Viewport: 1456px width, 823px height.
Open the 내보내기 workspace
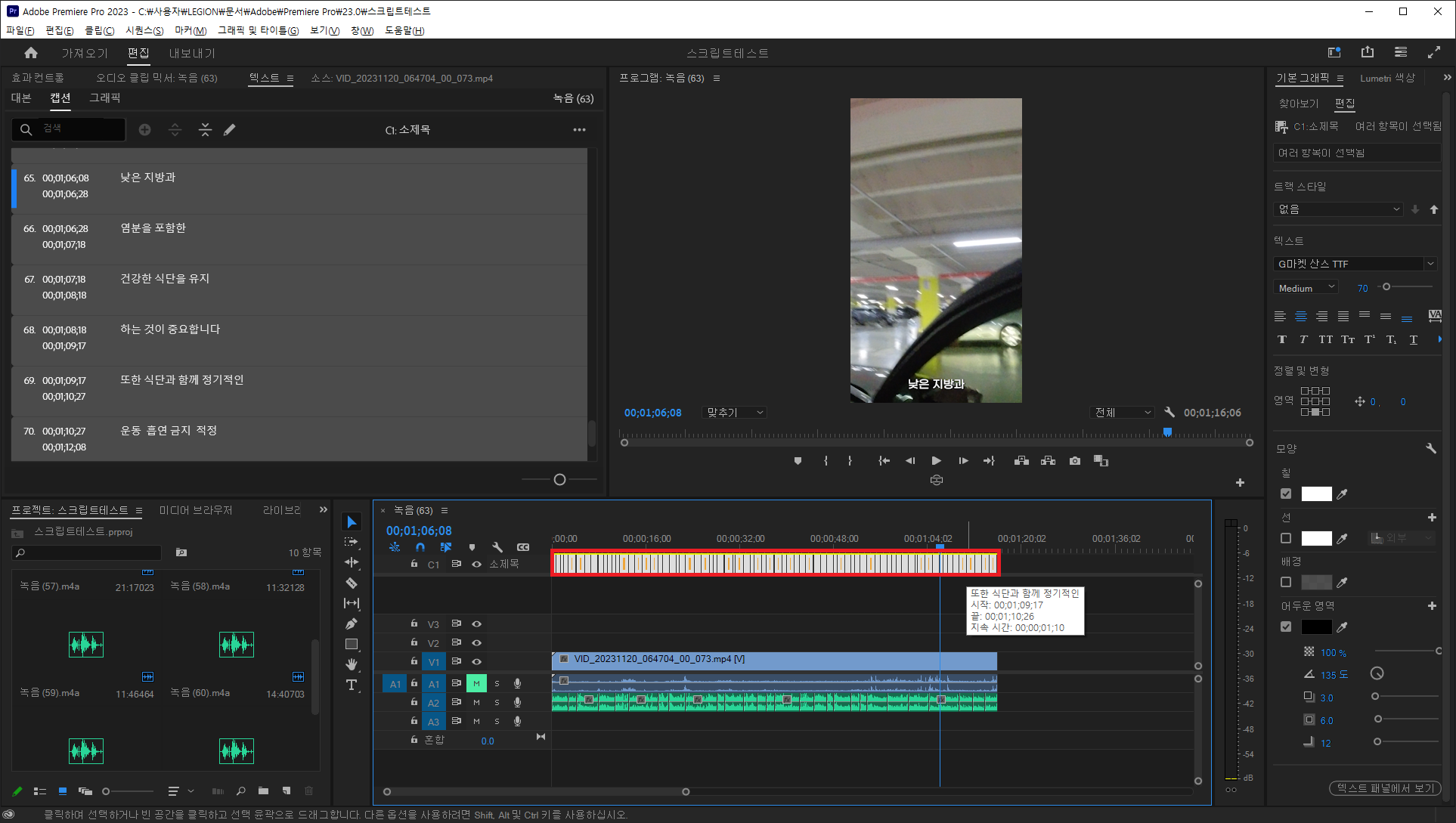[192, 53]
